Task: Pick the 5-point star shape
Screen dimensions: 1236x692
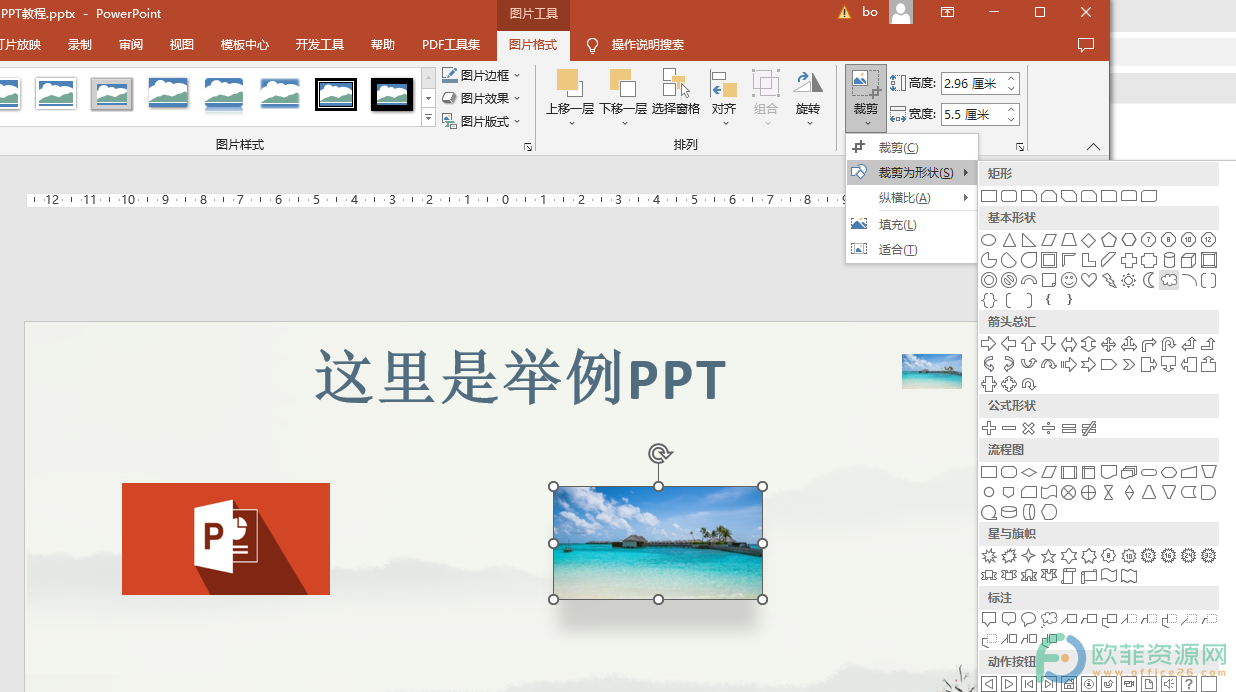Action: 1048,556
